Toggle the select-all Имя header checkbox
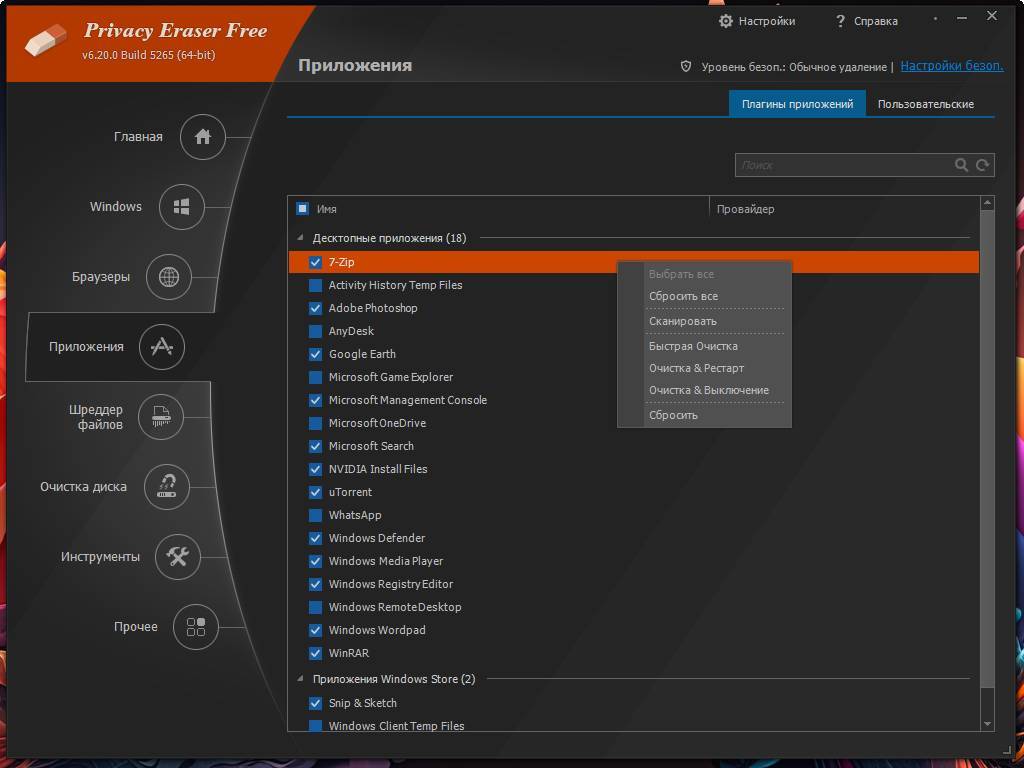1024x768 pixels. pos(302,208)
